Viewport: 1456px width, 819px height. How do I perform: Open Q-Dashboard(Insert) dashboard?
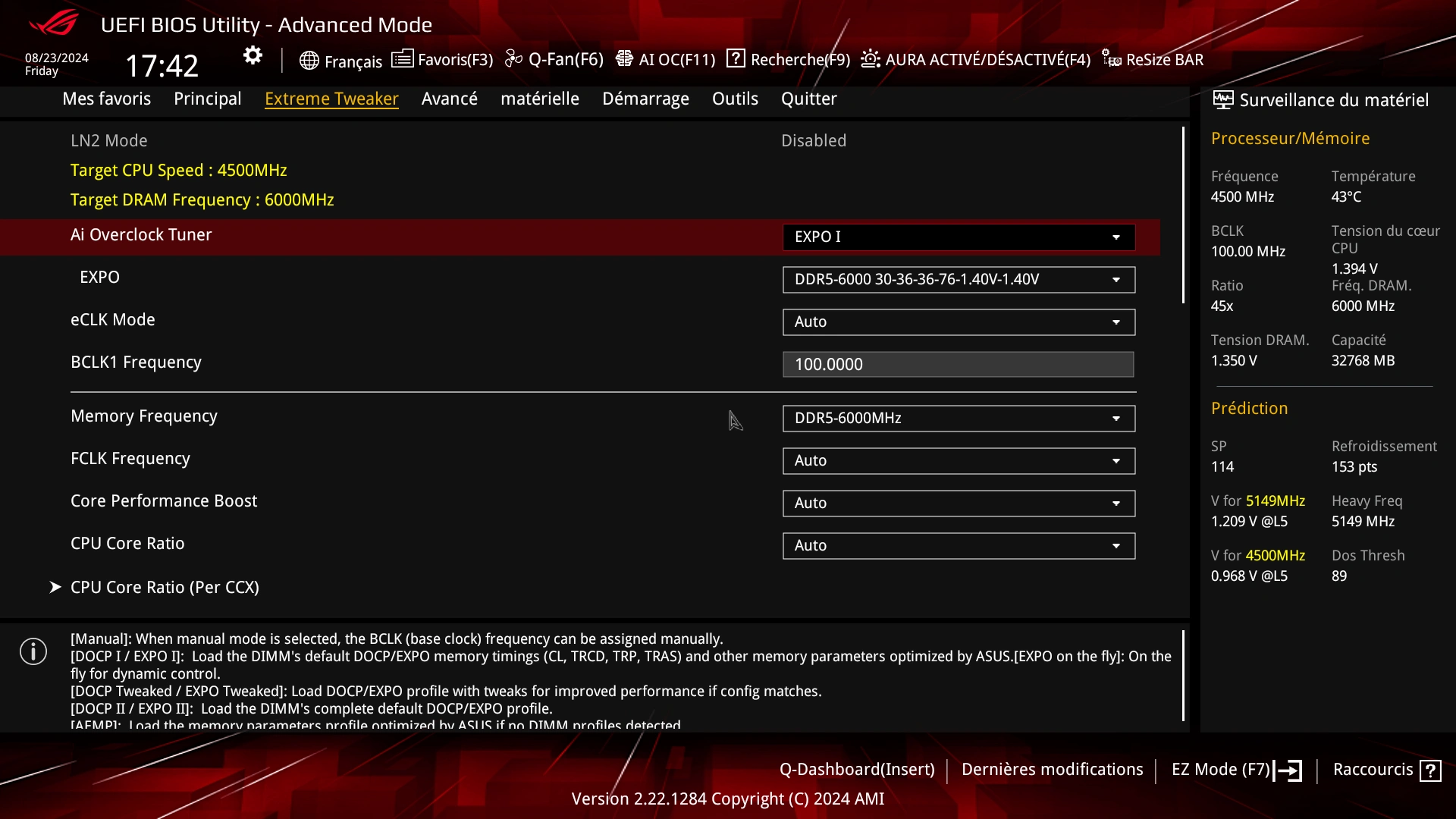[857, 769]
